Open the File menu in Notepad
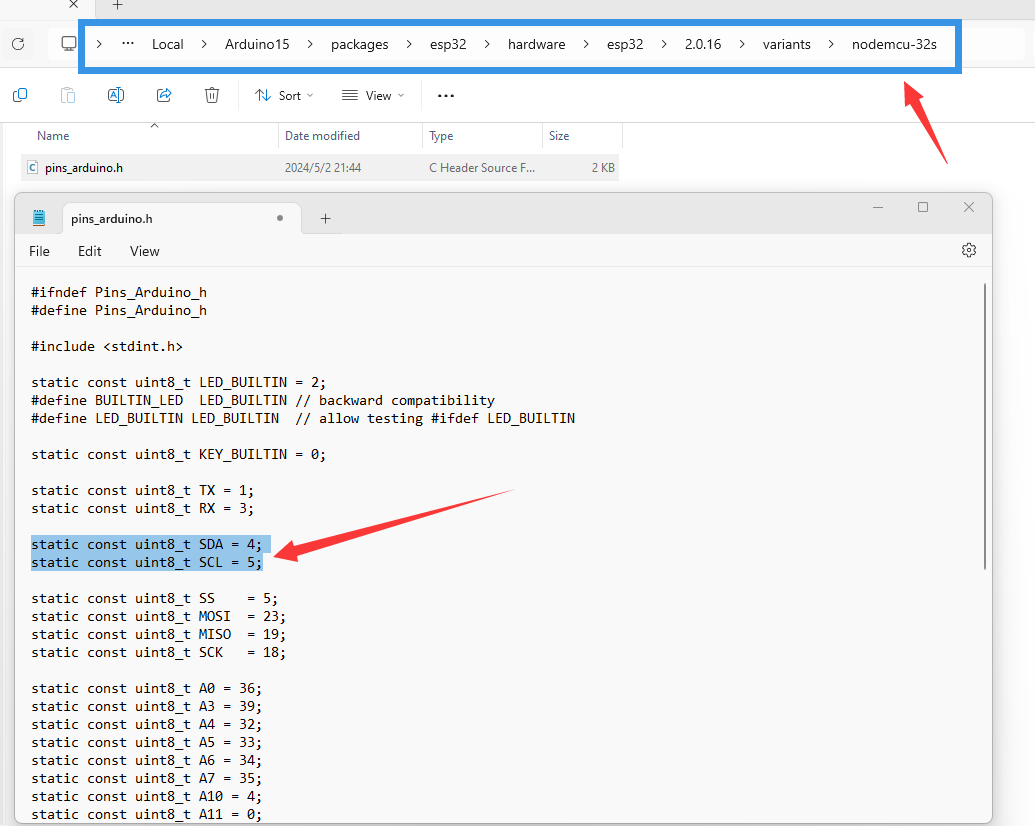The width and height of the screenshot is (1035, 826). (39, 251)
